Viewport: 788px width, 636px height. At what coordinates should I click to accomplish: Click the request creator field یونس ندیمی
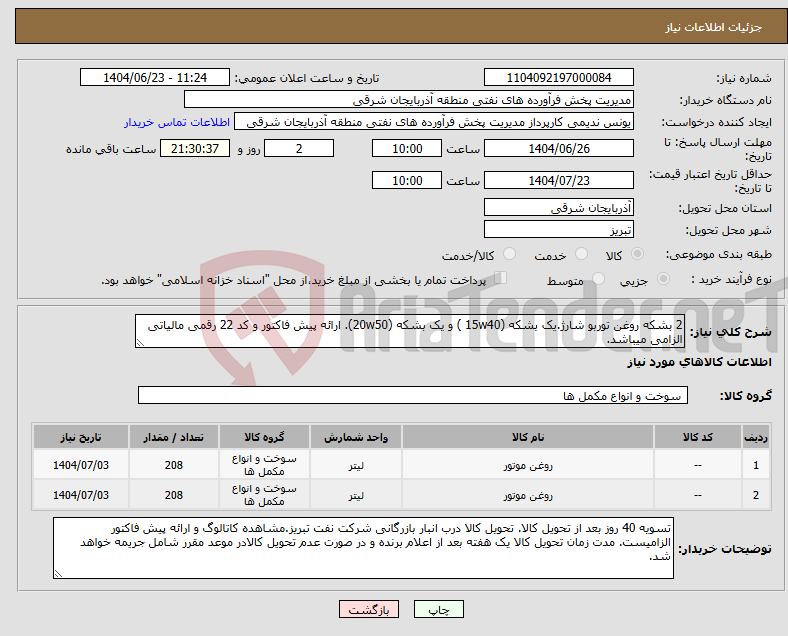(x=434, y=122)
